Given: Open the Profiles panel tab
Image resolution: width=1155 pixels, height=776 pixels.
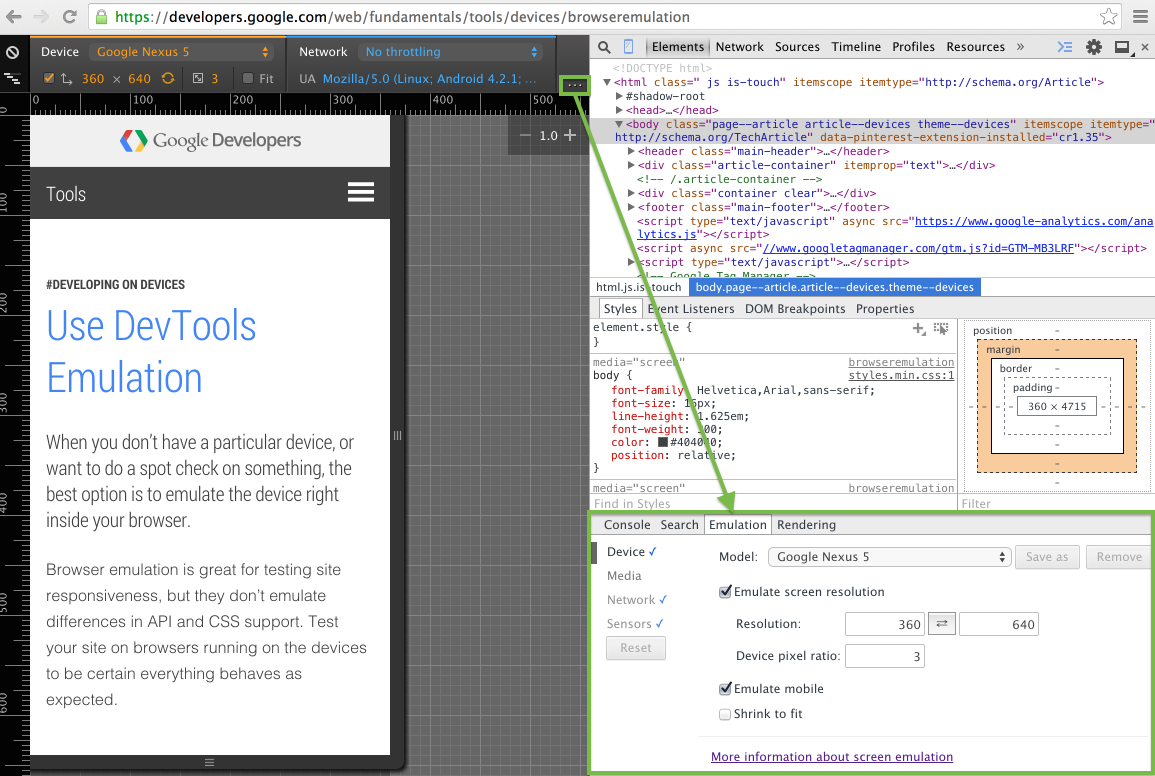Looking at the screenshot, I should click(913, 46).
